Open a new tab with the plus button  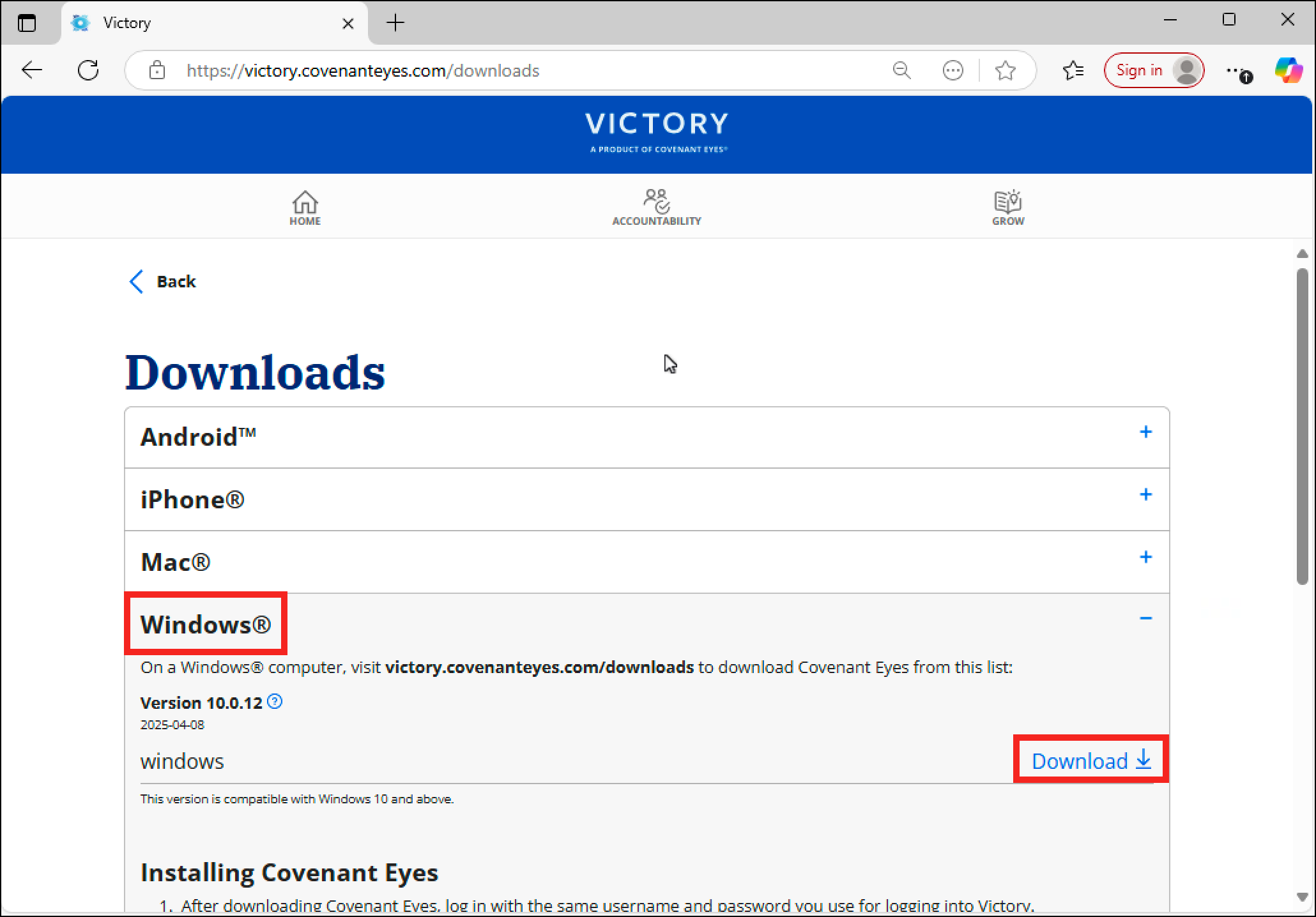click(395, 23)
